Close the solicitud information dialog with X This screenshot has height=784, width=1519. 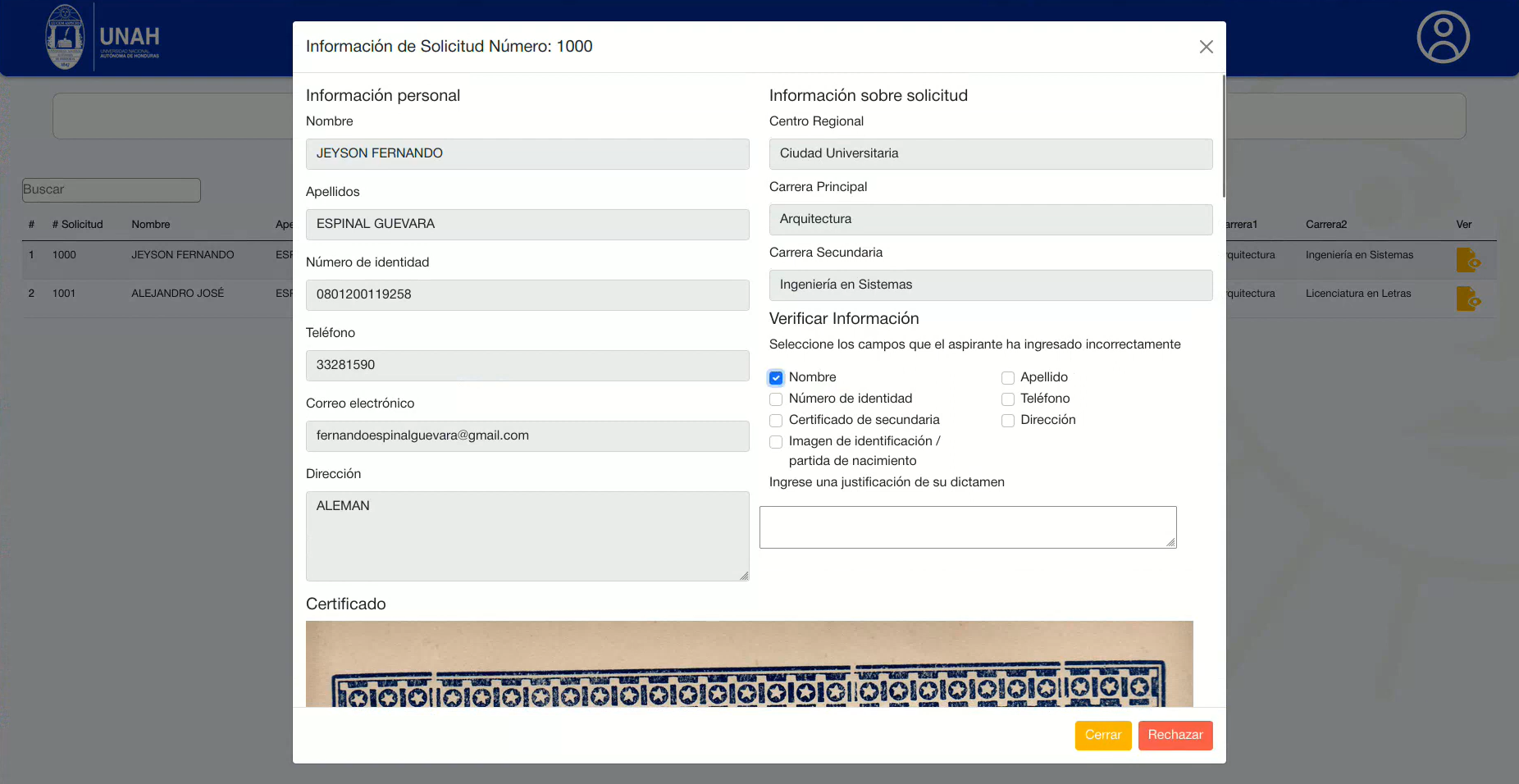point(1206,47)
